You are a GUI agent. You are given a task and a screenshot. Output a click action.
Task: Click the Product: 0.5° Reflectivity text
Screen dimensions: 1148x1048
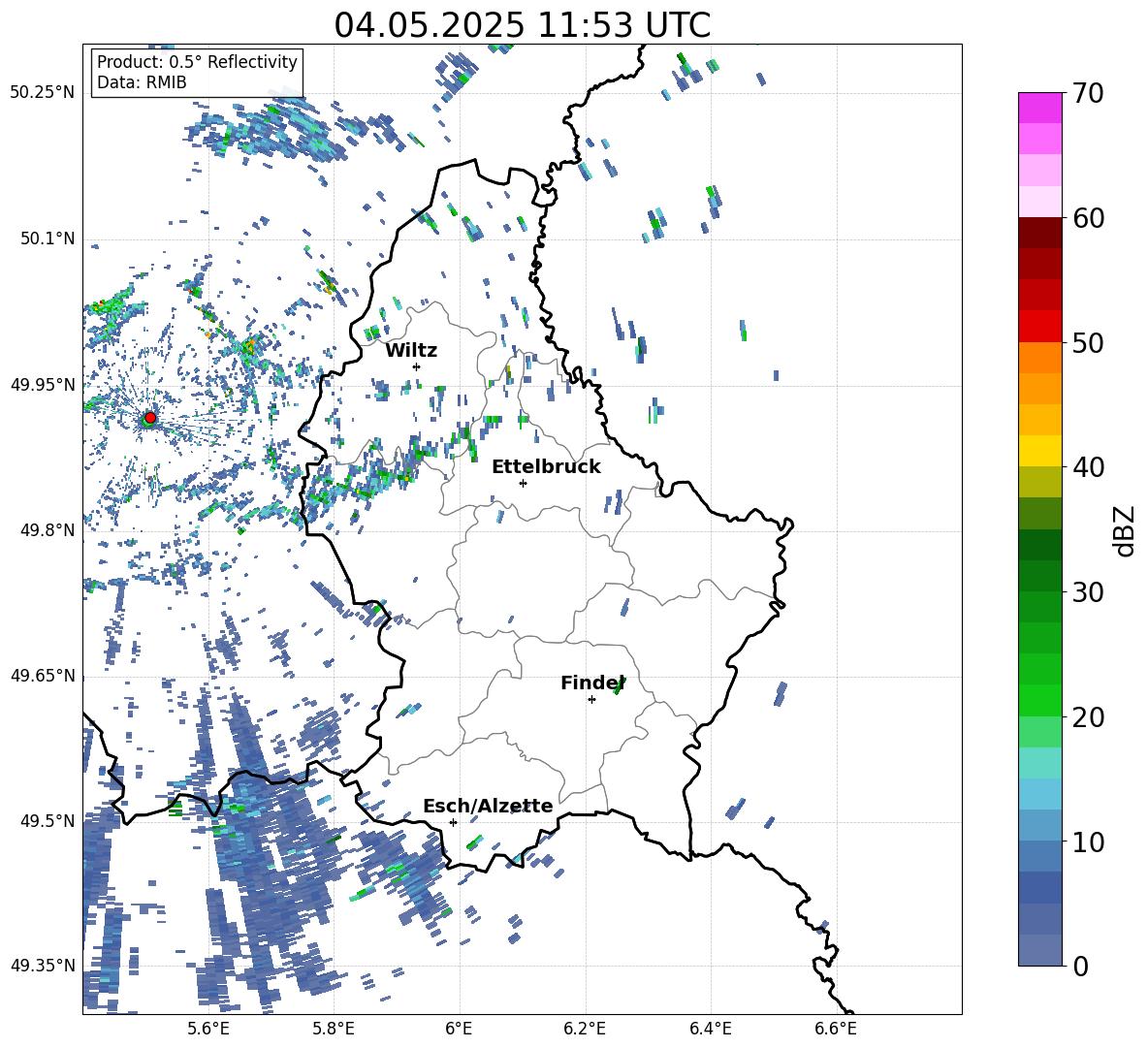pos(197,61)
